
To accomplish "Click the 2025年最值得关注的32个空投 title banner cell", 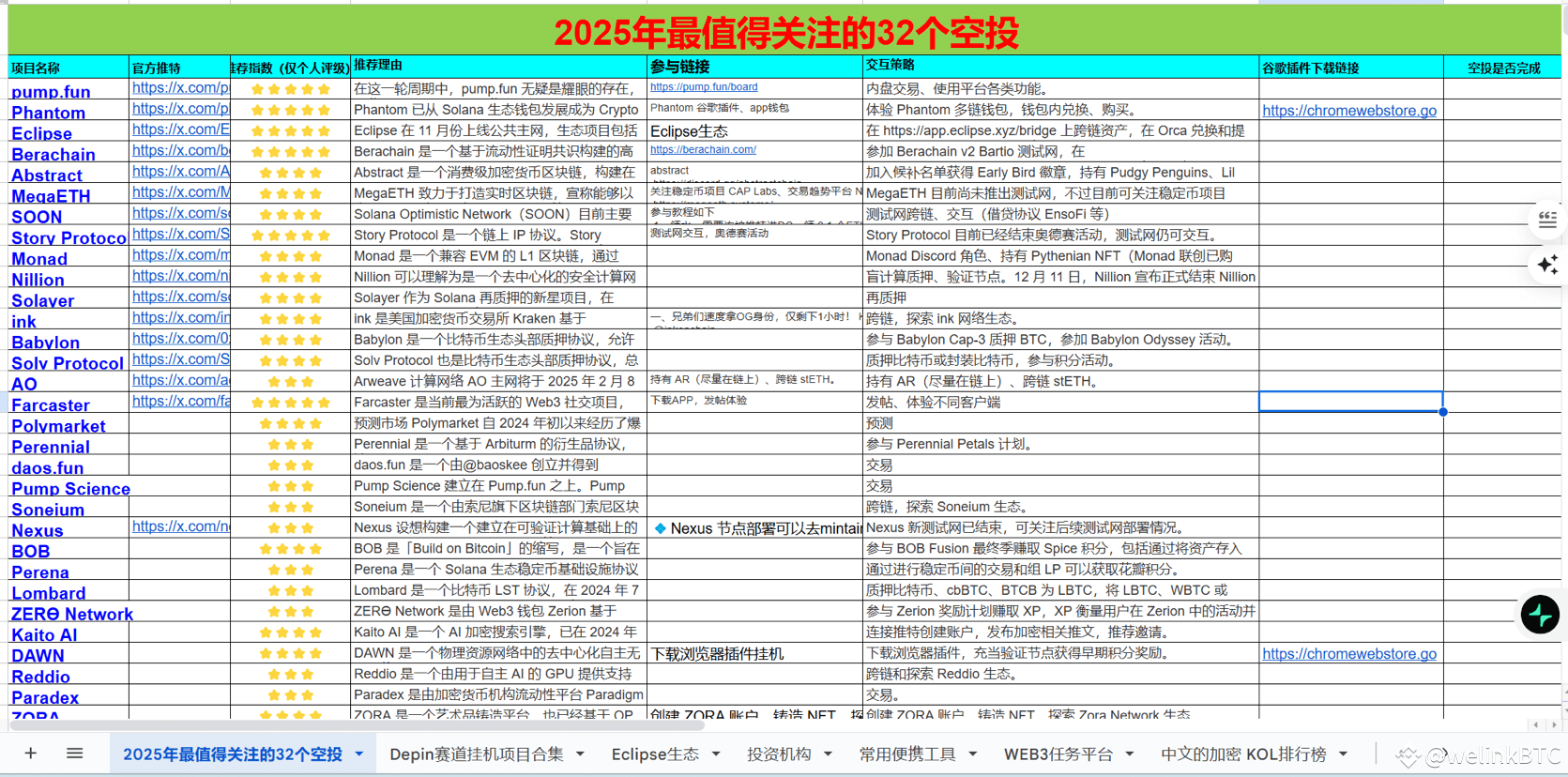I will coord(784,32).
